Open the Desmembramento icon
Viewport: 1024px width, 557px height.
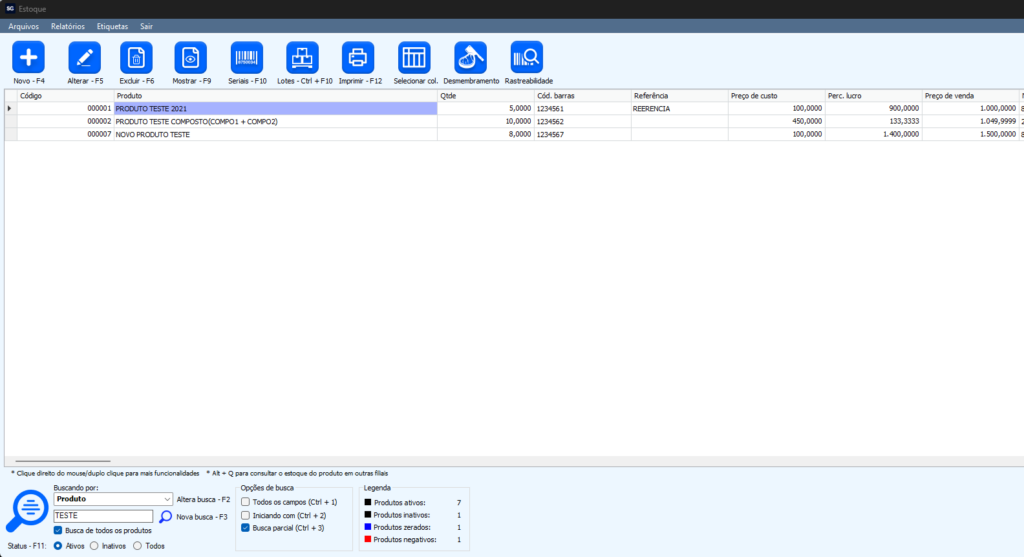pyautogui.click(x=470, y=57)
